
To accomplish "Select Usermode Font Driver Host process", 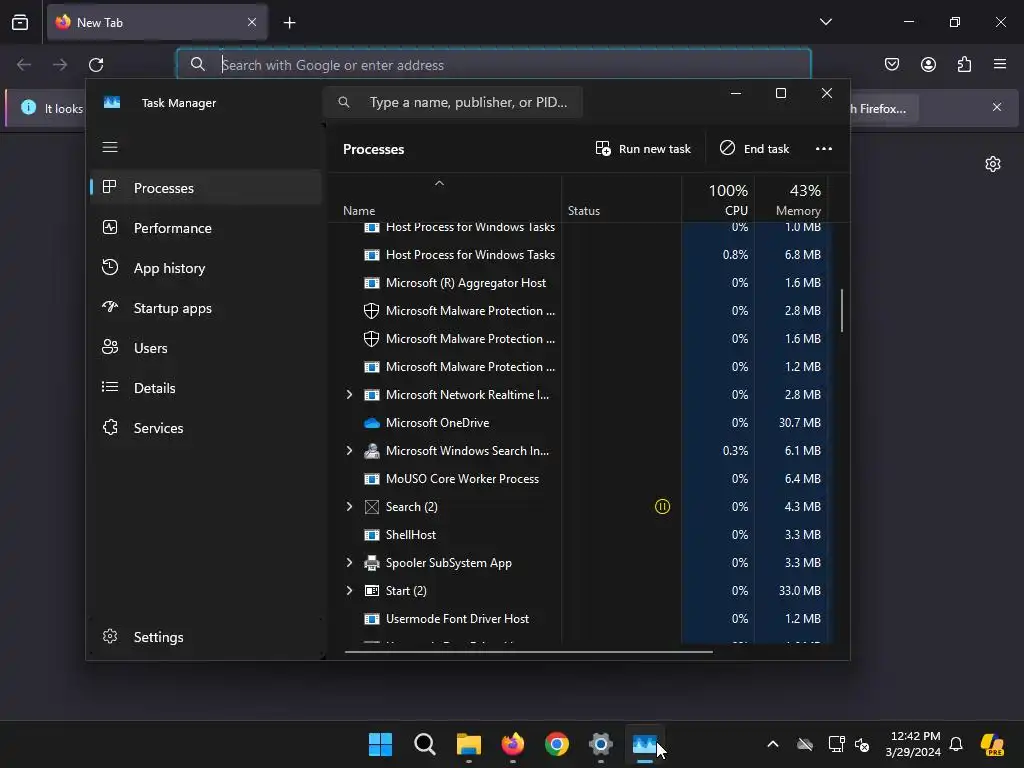I will pyautogui.click(x=578, y=618).
